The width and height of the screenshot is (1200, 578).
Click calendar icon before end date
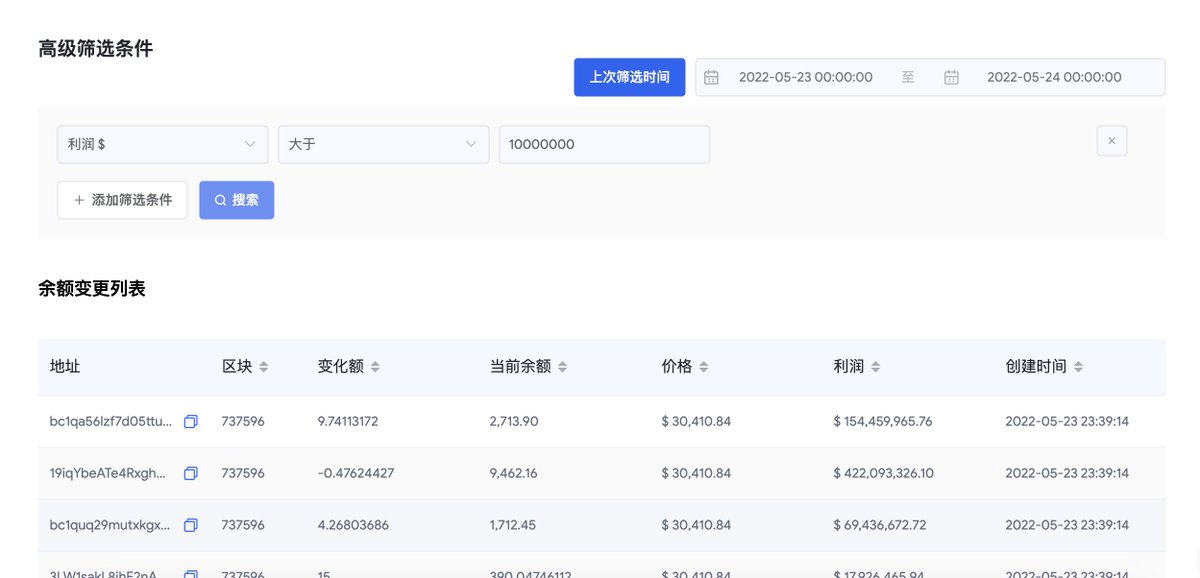pos(952,77)
